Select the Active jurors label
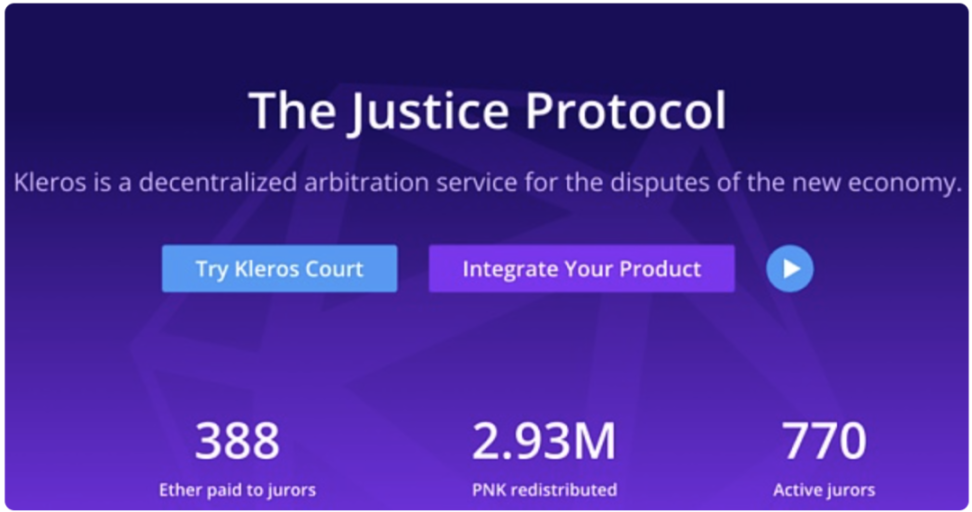The image size is (972, 512). click(x=823, y=490)
